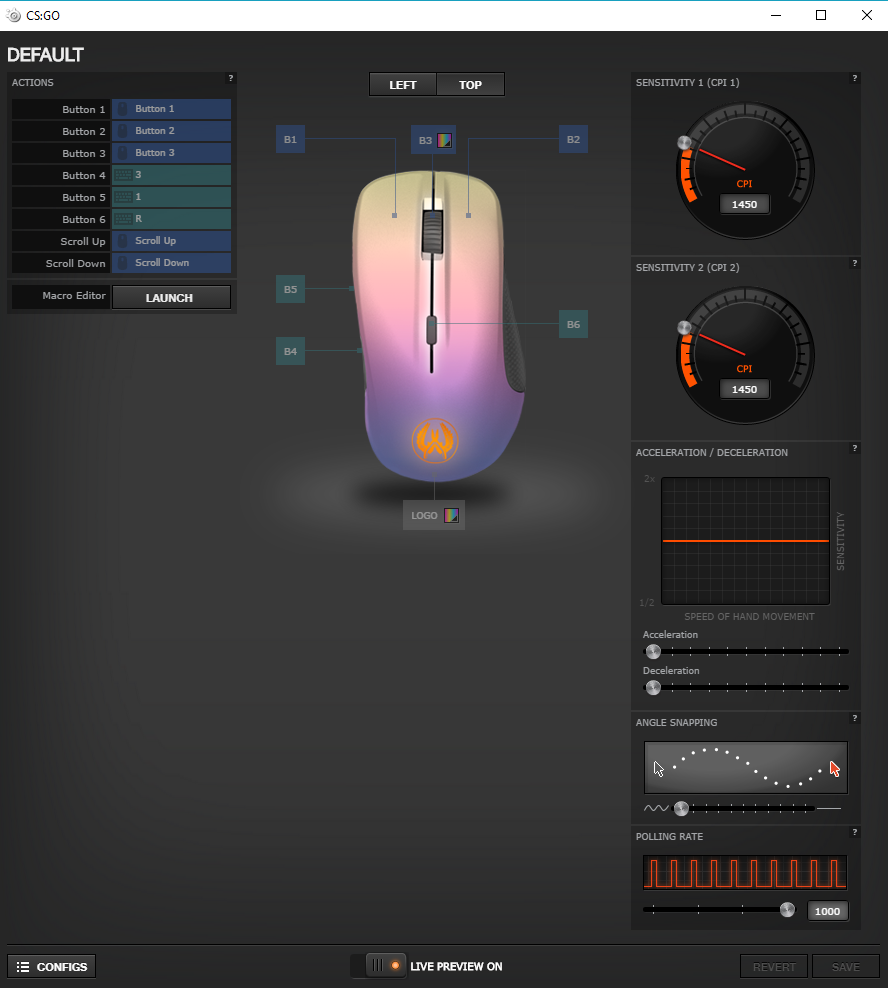This screenshot has width=888, height=988.
Task: Switch to the TOP mouse view tab
Action: pos(470,85)
